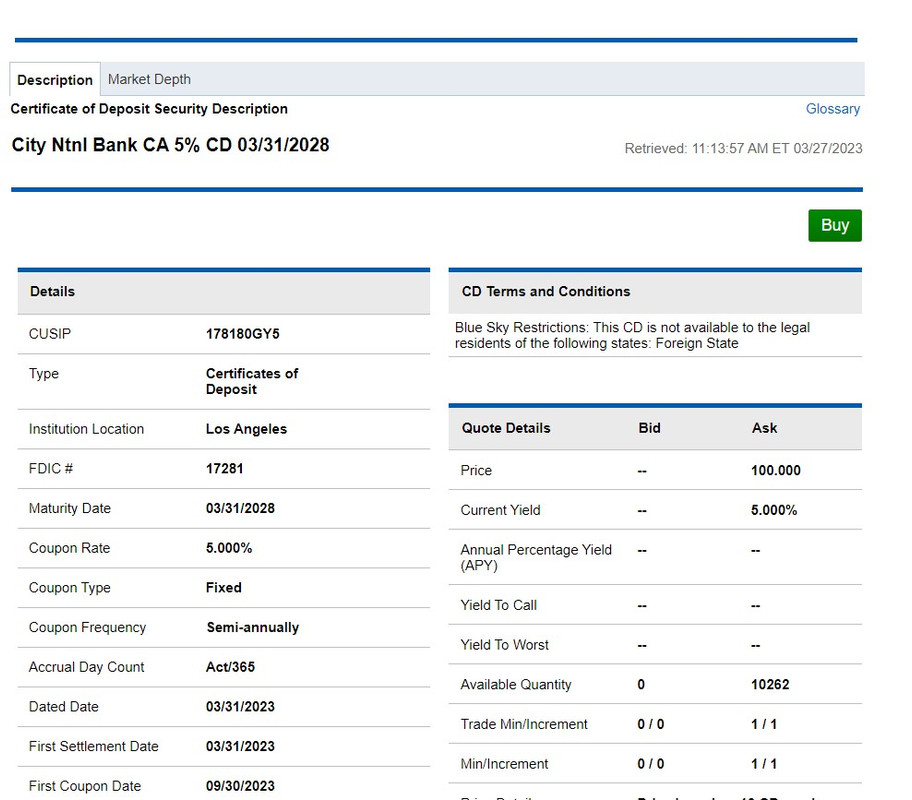912x800 pixels.
Task: Click the Yield To Call label
Action: [x=498, y=605]
